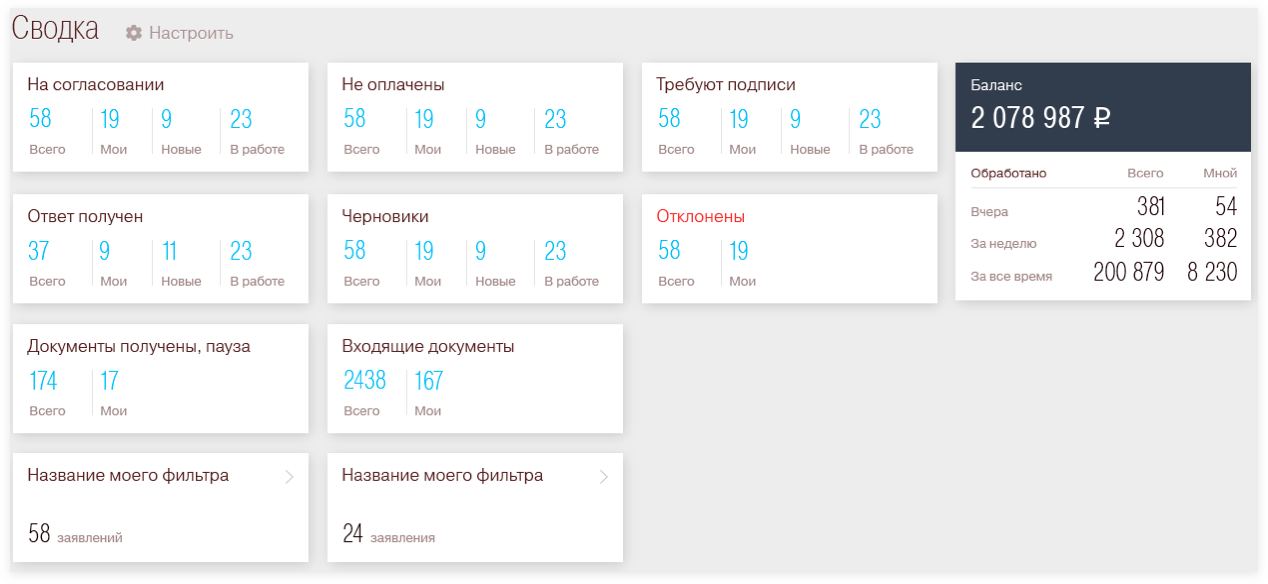Open the Требуют подписи card title
The width and height of the screenshot is (1268, 584).
[x=726, y=85]
